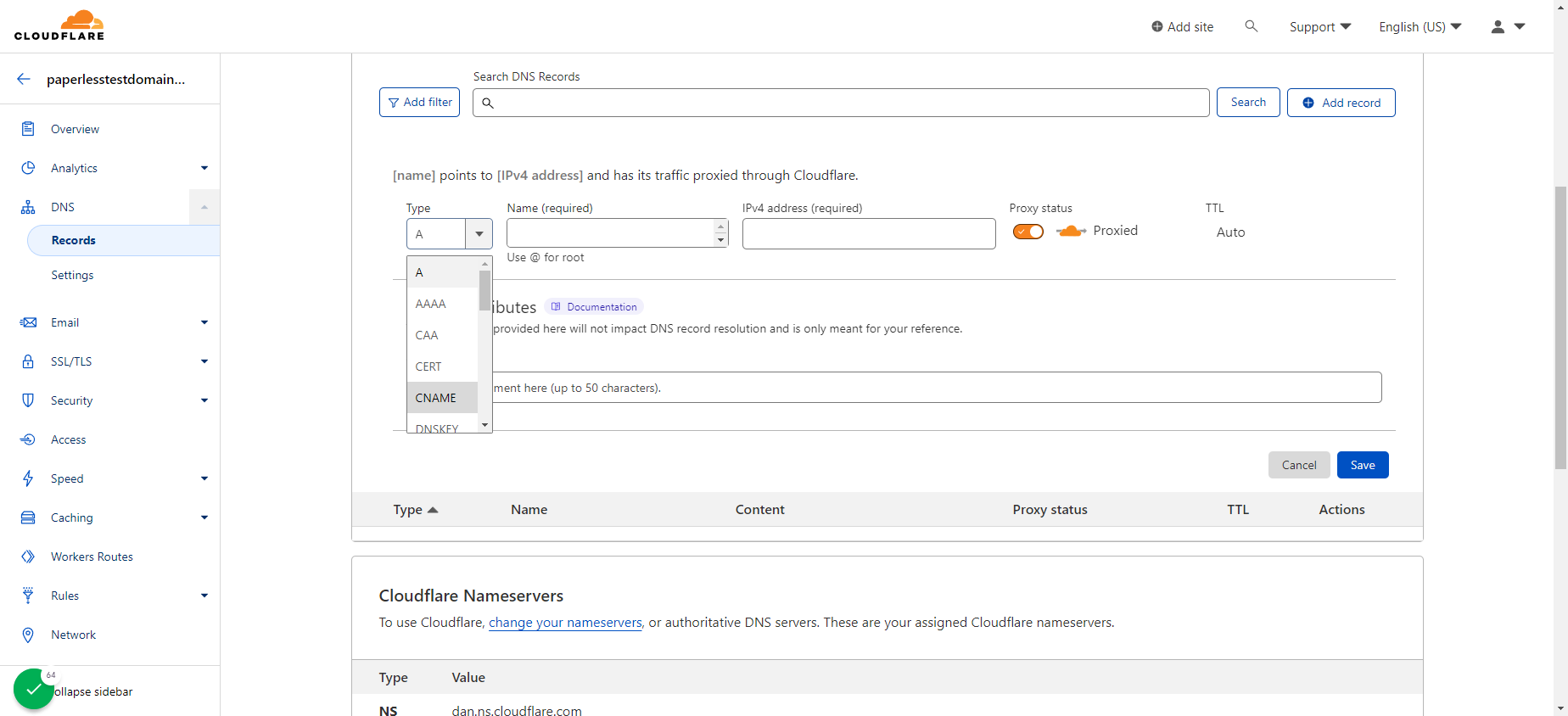Expand the Caching section arrow
This screenshot has height=716, width=1568.
click(204, 517)
